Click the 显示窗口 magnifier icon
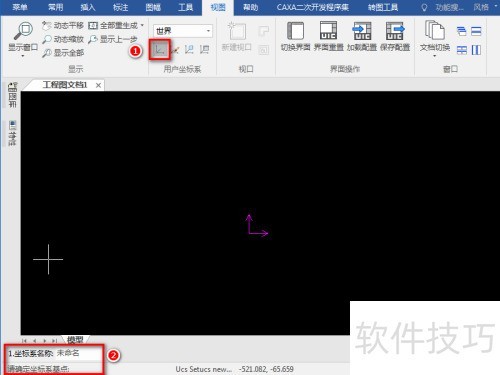 pyautogui.click(x=23, y=31)
